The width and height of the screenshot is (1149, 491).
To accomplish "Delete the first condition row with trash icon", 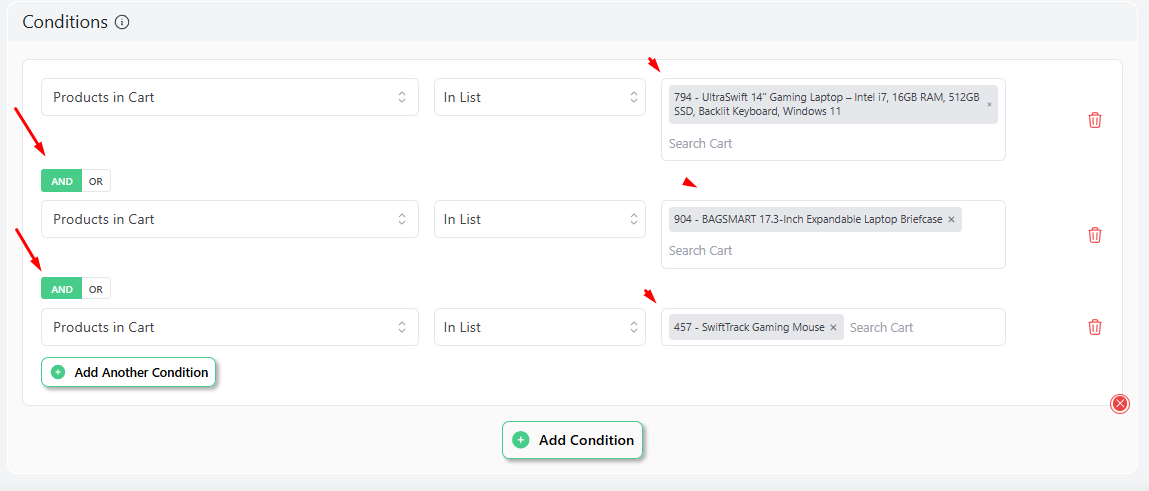I will 1094,119.
